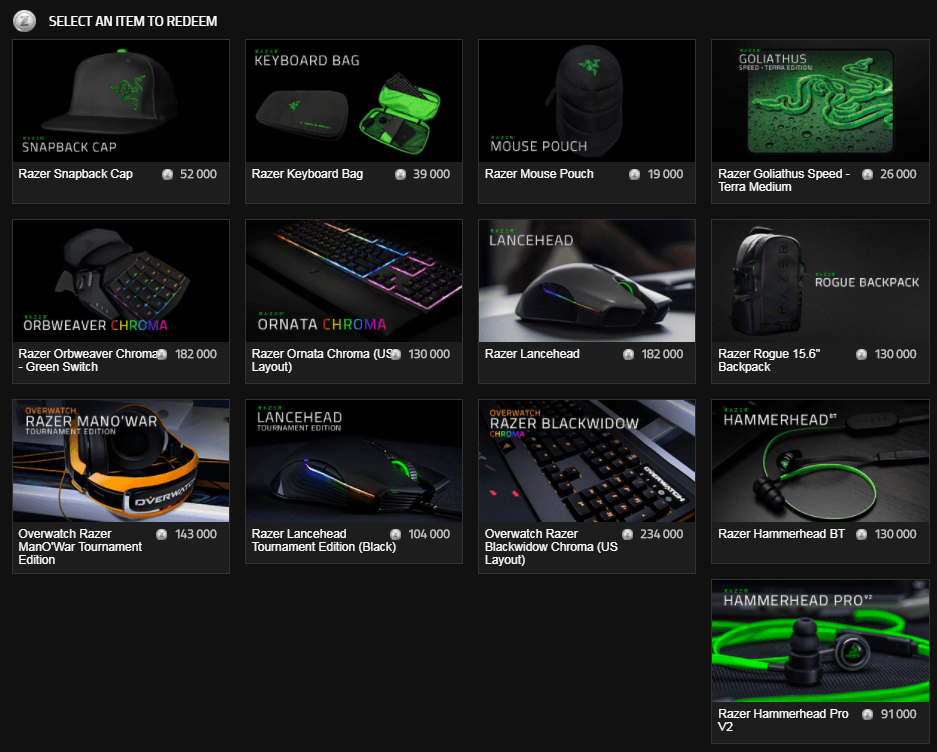Select the Overwatch ManO'War headset image
The height and width of the screenshot is (752, 937).
121,461
